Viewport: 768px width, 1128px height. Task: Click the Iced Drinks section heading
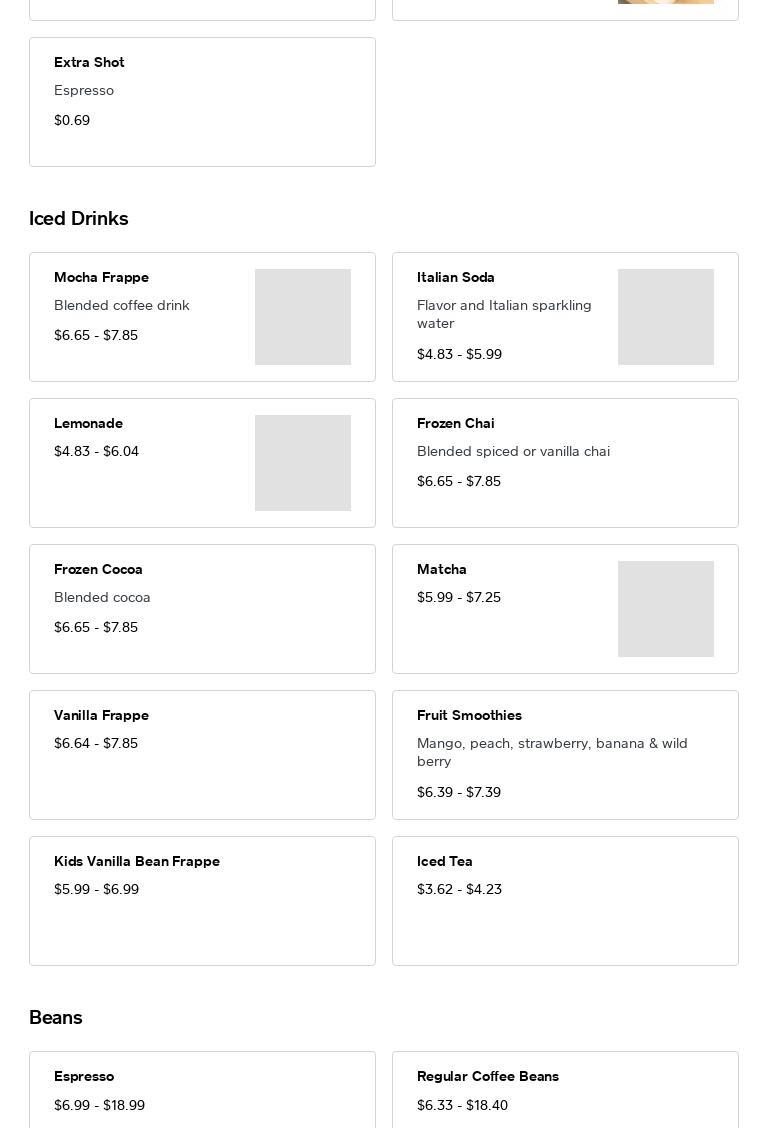pyautogui.click(x=78, y=218)
